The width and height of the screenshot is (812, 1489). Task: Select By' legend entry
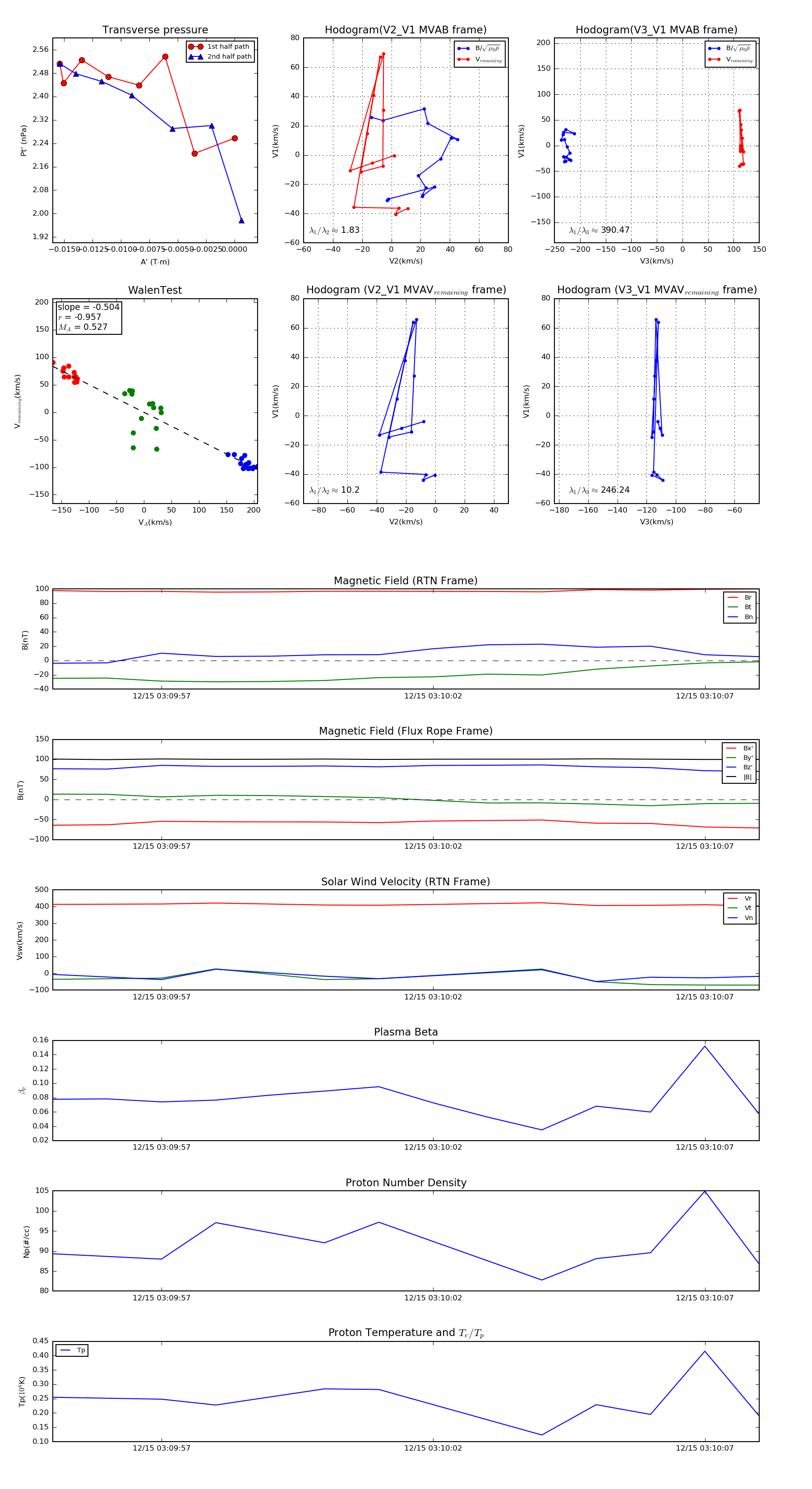[x=739, y=758]
